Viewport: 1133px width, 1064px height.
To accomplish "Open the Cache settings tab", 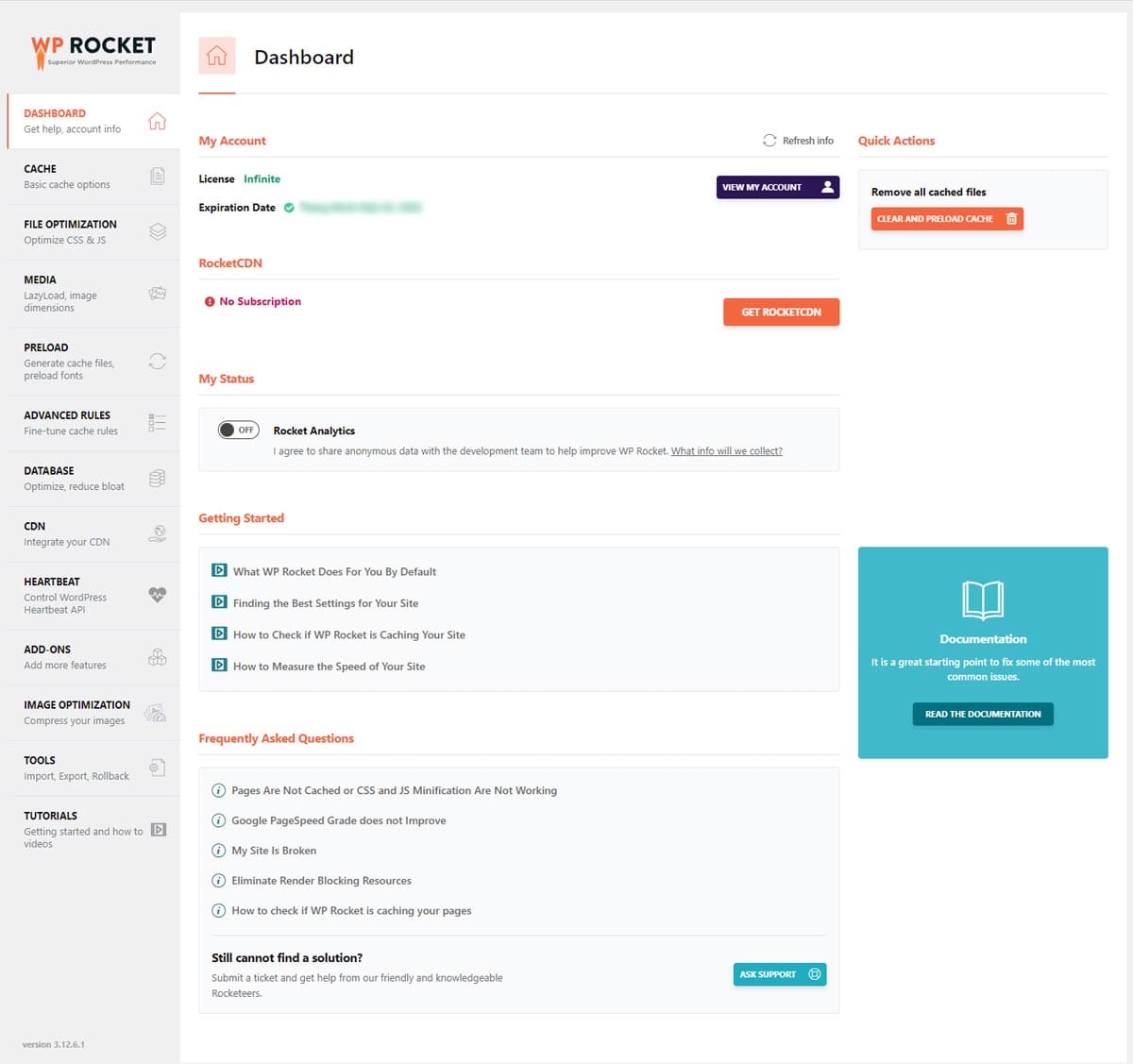I will 66,177.
